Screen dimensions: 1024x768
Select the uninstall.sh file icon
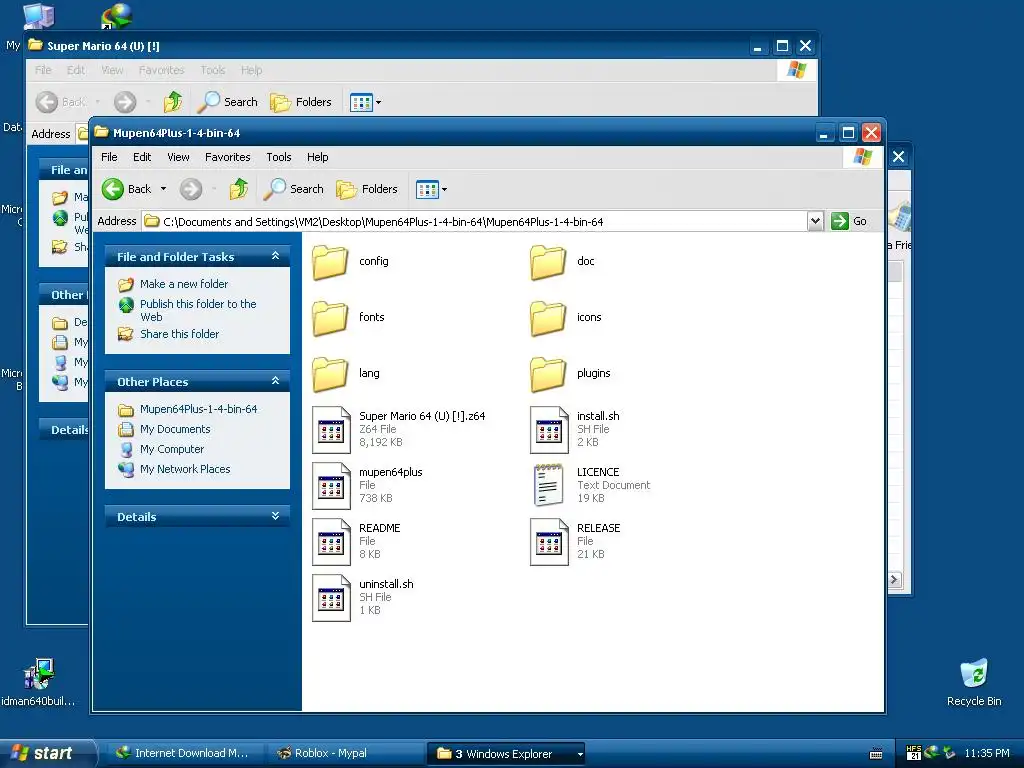click(x=331, y=598)
